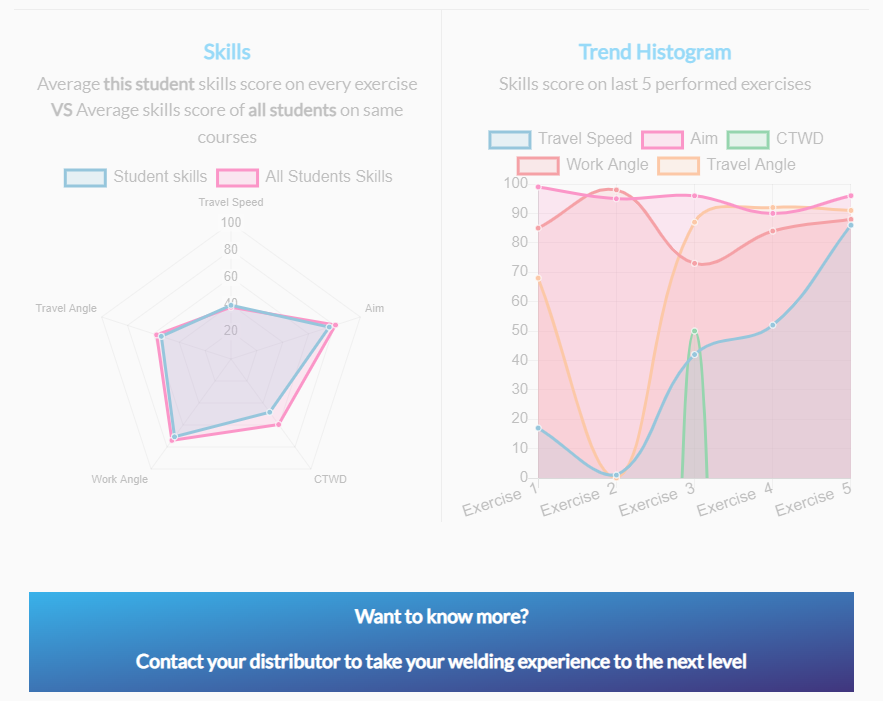Image resolution: width=883 pixels, height=701 pixels.
Task: Click All Students point on radar CTWD axis
Action: coord(279,425)
